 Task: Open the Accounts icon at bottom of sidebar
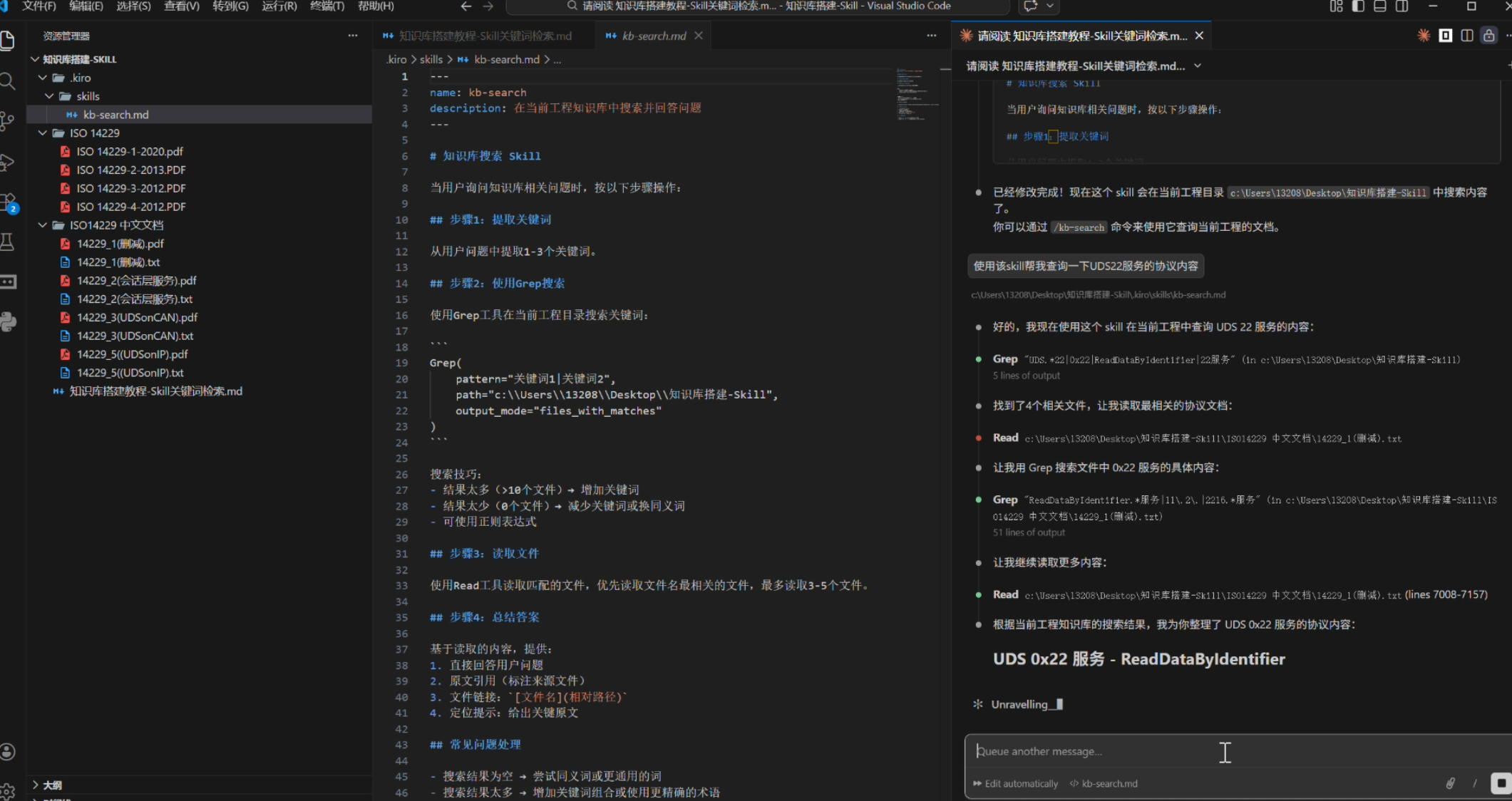[8, 751]
